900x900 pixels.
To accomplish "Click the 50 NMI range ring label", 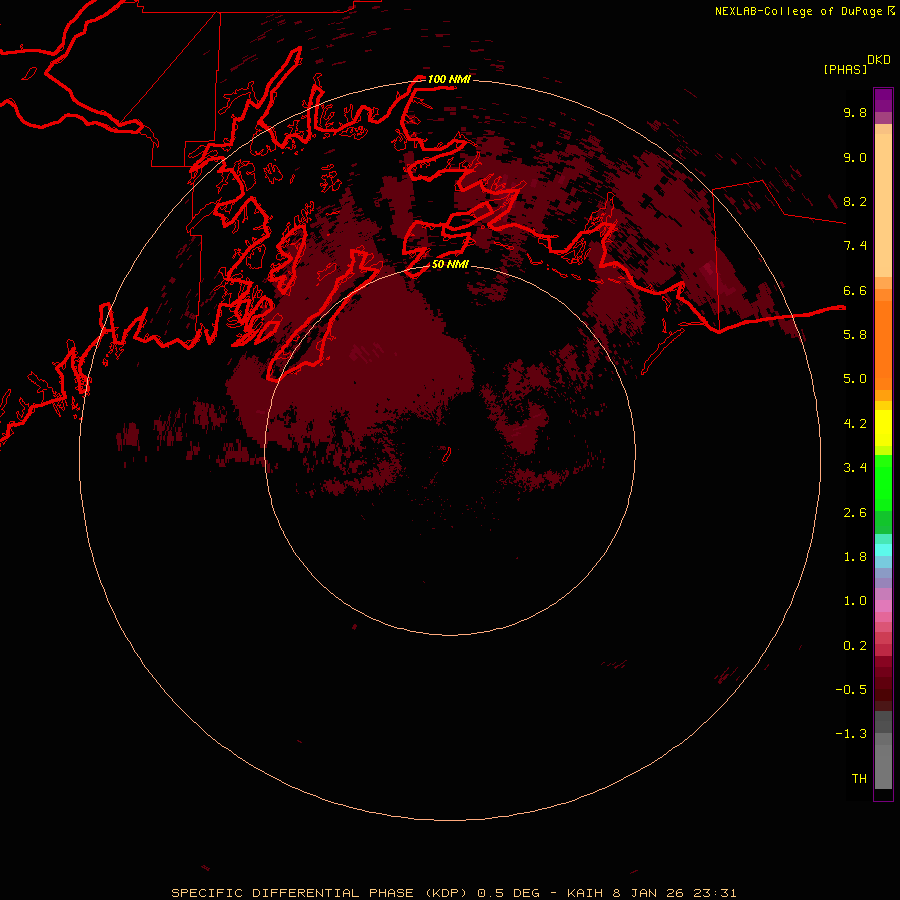I will pyautogui.click(x=450, y=265).
